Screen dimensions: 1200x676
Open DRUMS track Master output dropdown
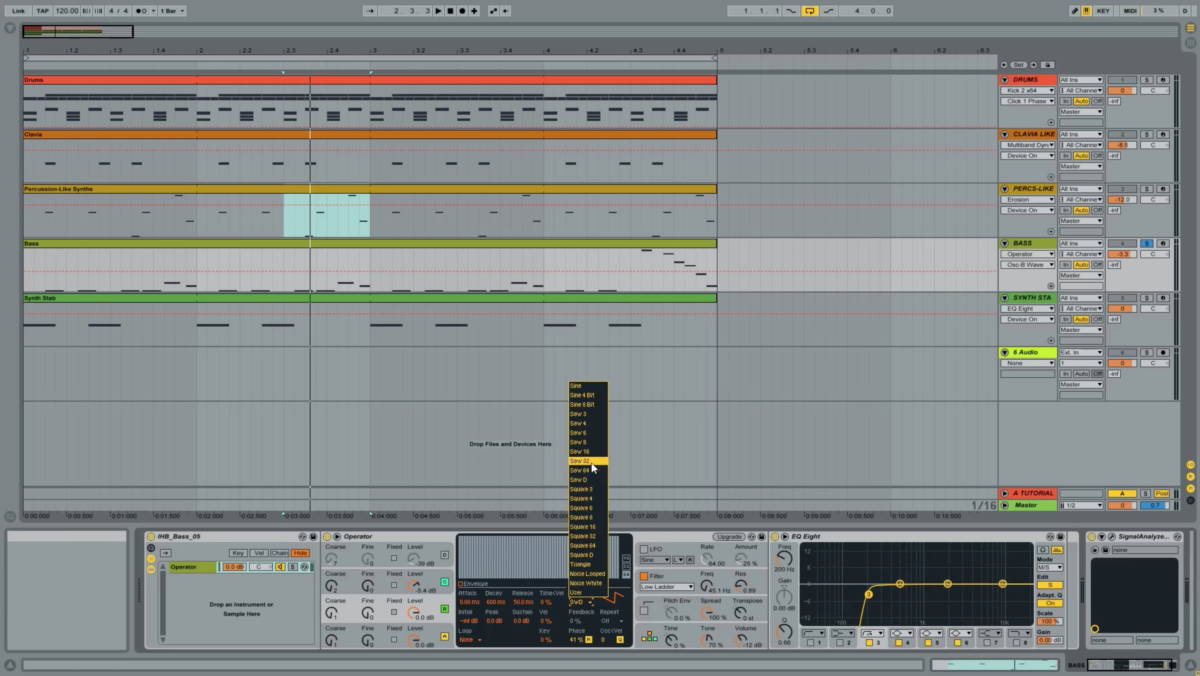(x=1081, y=112)
